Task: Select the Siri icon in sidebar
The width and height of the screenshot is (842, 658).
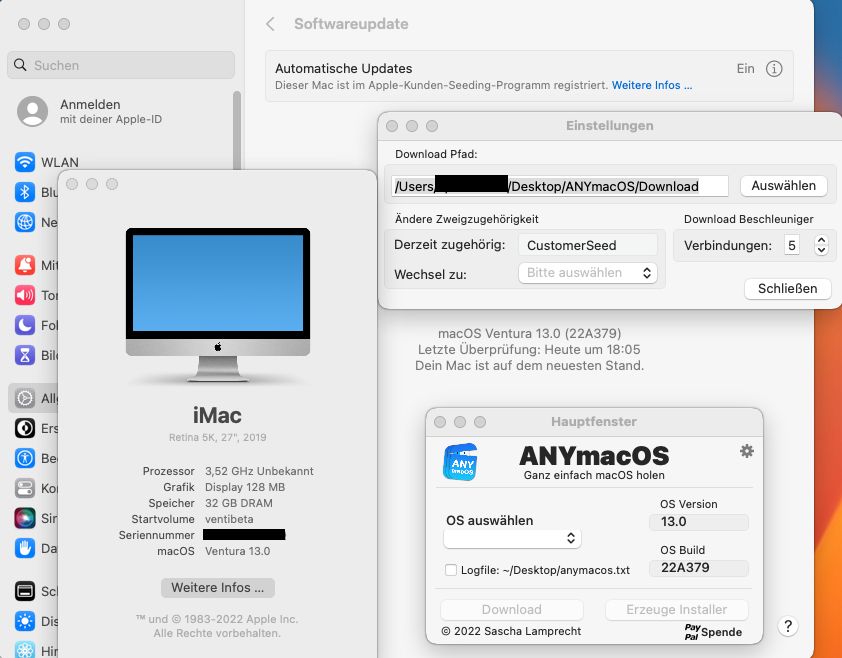Action: (x=25, y=518)
